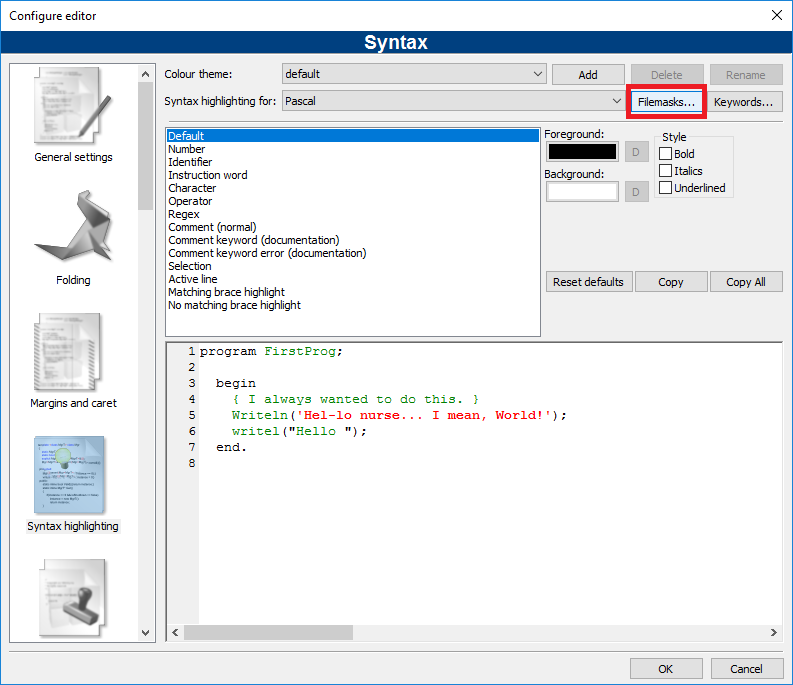Image resolution: width=793 pixels, height=685 pixels.
Task: Open the Filemasks dialog
Action: point(666,102)
